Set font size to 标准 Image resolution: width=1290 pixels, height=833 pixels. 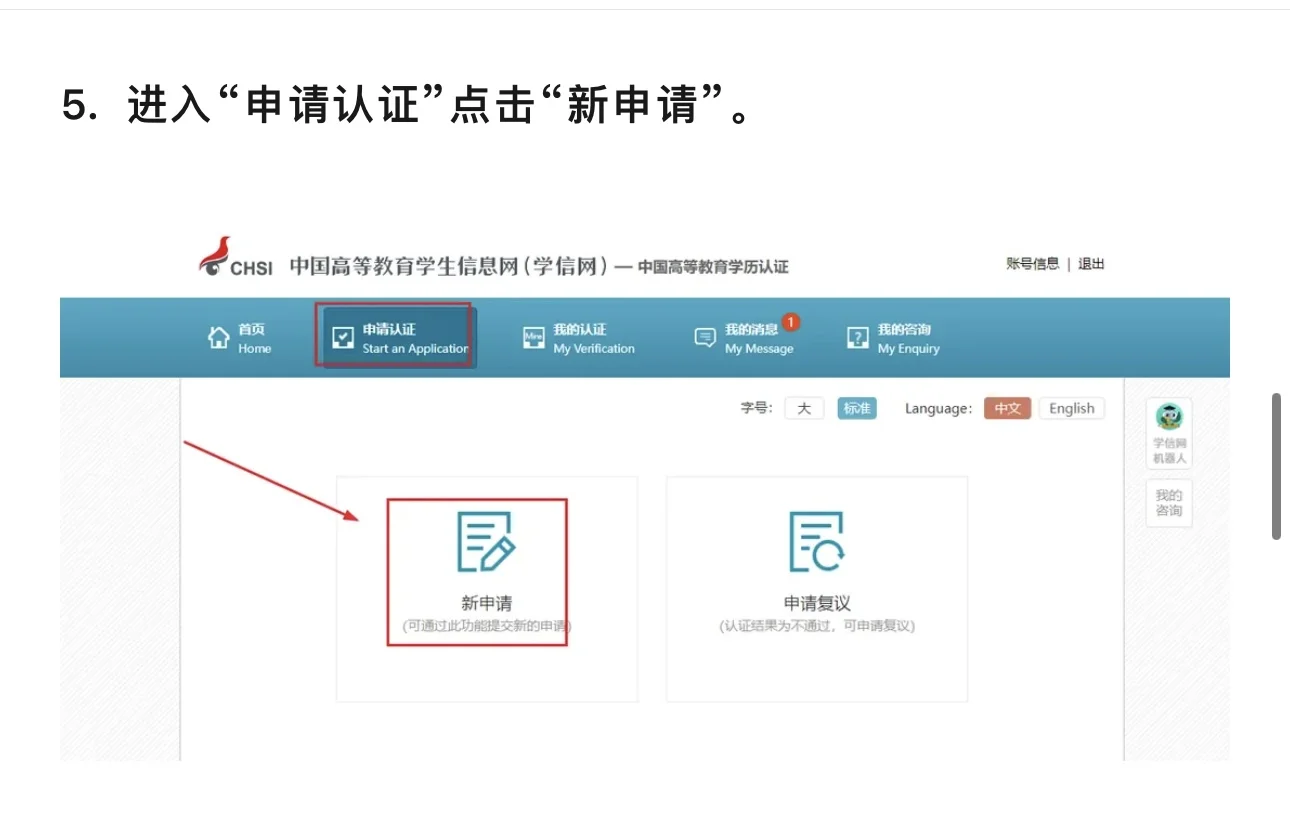pyautogui.click(x=857, y=408)
